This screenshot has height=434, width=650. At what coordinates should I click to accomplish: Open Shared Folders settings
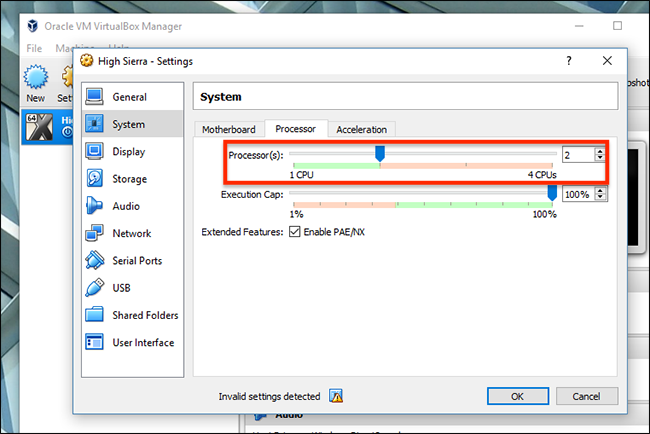coord(132,315)
